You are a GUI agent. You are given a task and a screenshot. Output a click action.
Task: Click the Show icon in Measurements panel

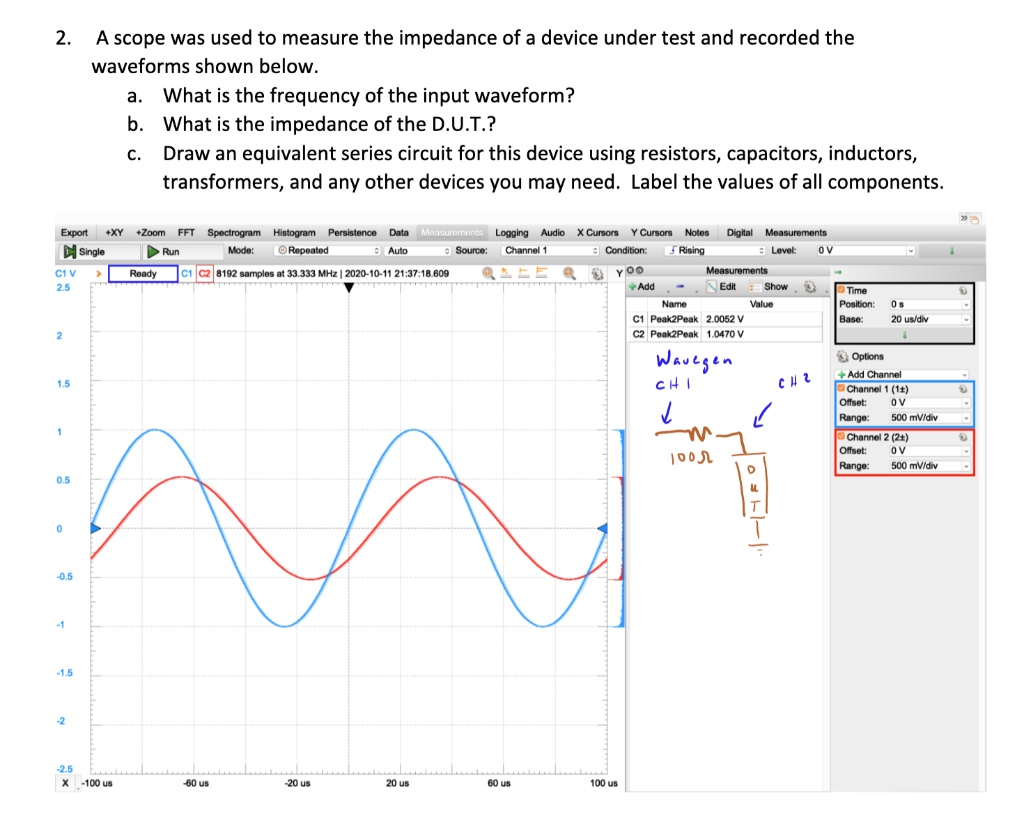[756, 286]
